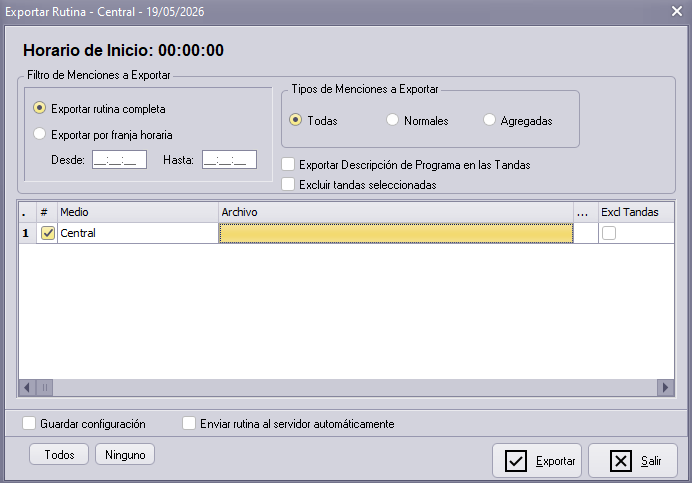Click the Ninguno button
The image size is (692, 483).
[x=125, y=454]
